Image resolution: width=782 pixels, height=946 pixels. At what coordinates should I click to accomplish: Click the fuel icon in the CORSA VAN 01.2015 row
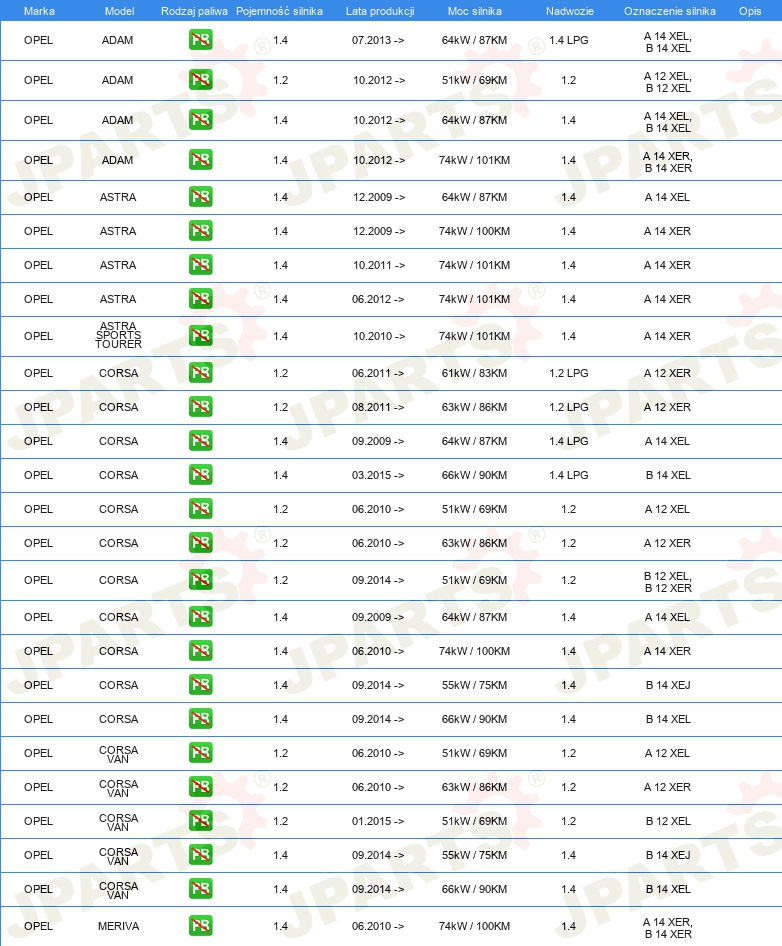coord(200,821)
